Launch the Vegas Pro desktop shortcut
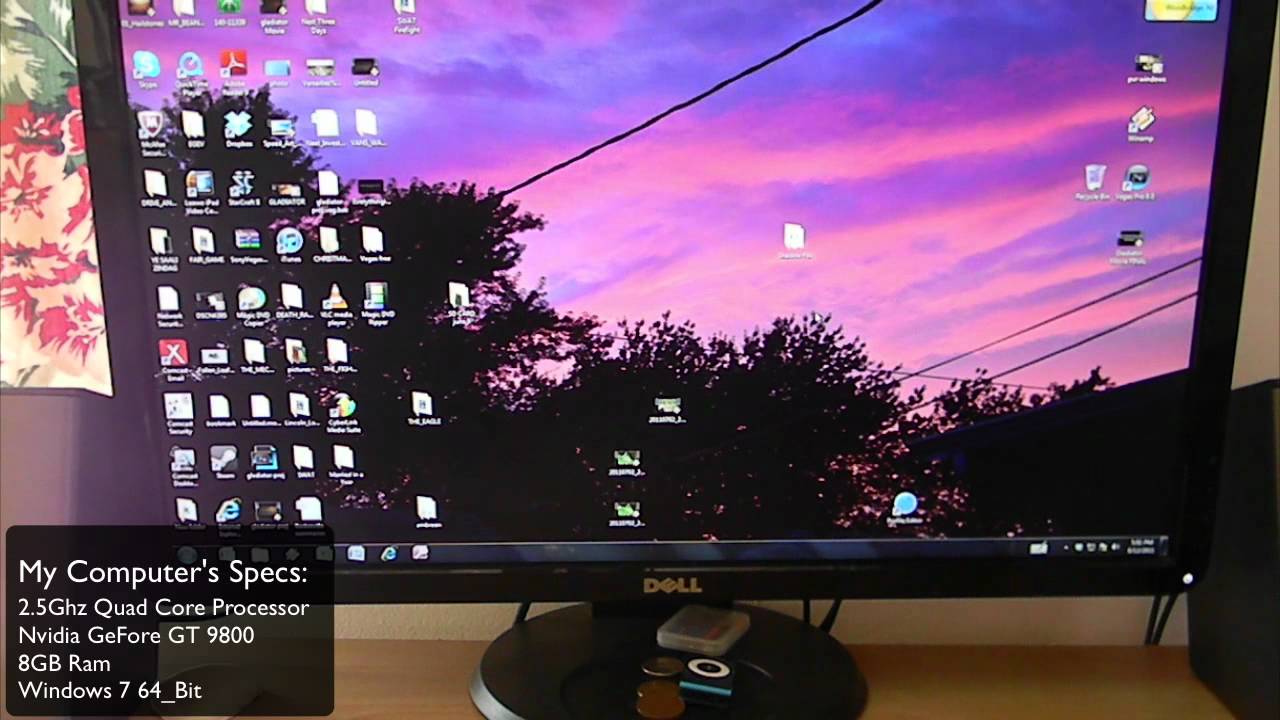Screen dimensions: 1280x720 tap(1136, 183)
